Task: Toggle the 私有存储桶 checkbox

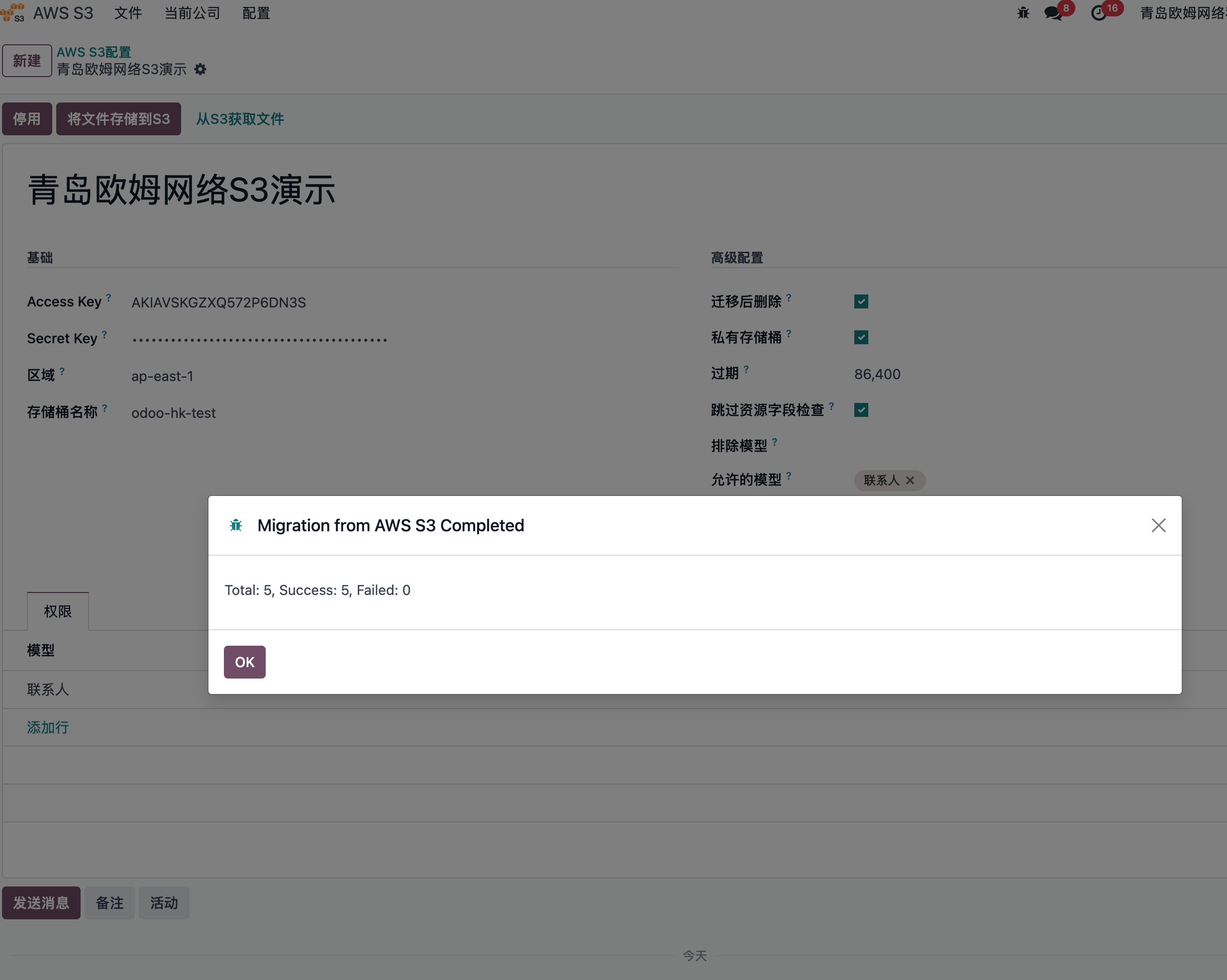Action: click(x=861, y=337)
